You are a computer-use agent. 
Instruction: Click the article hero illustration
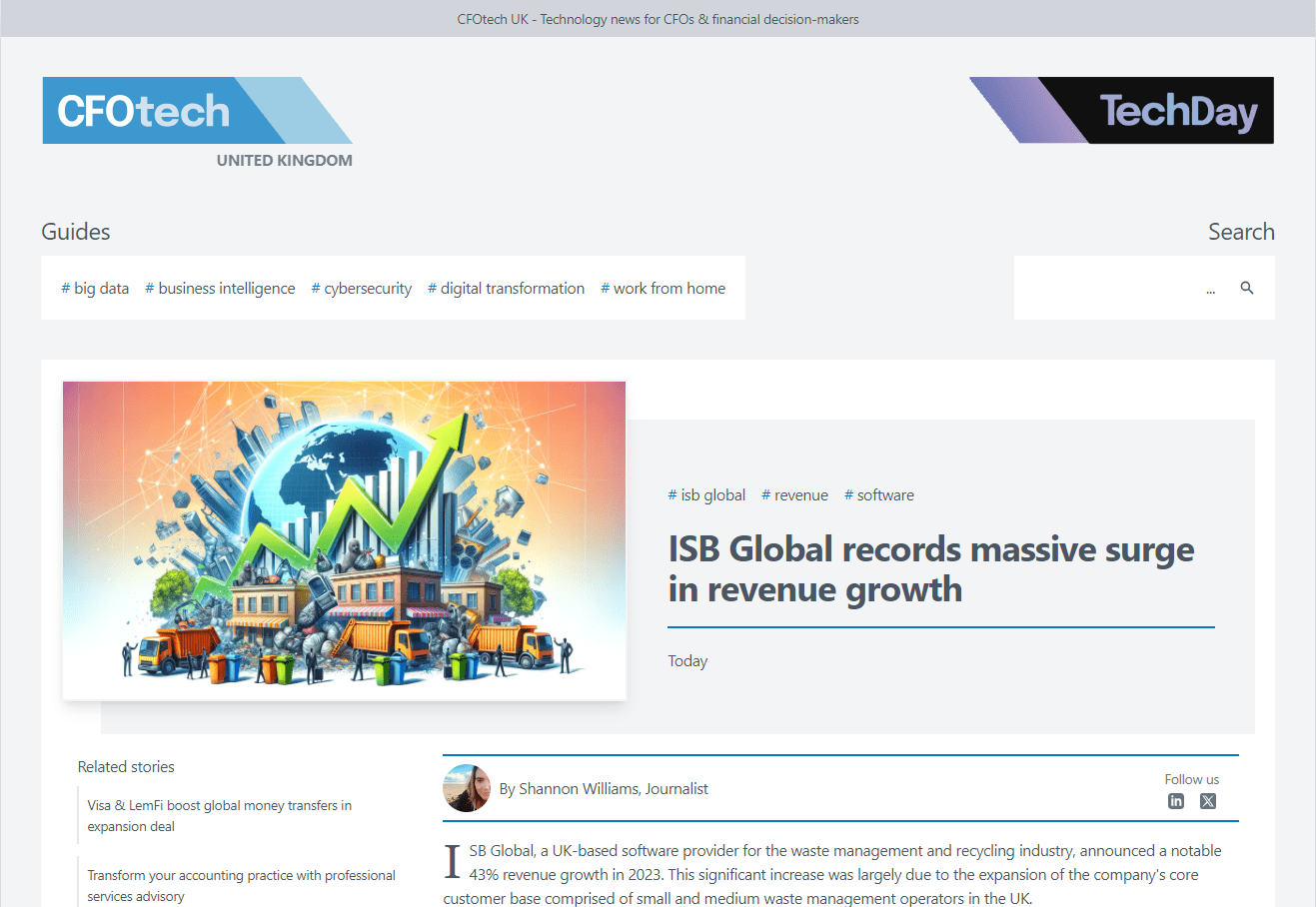[344, 540]
